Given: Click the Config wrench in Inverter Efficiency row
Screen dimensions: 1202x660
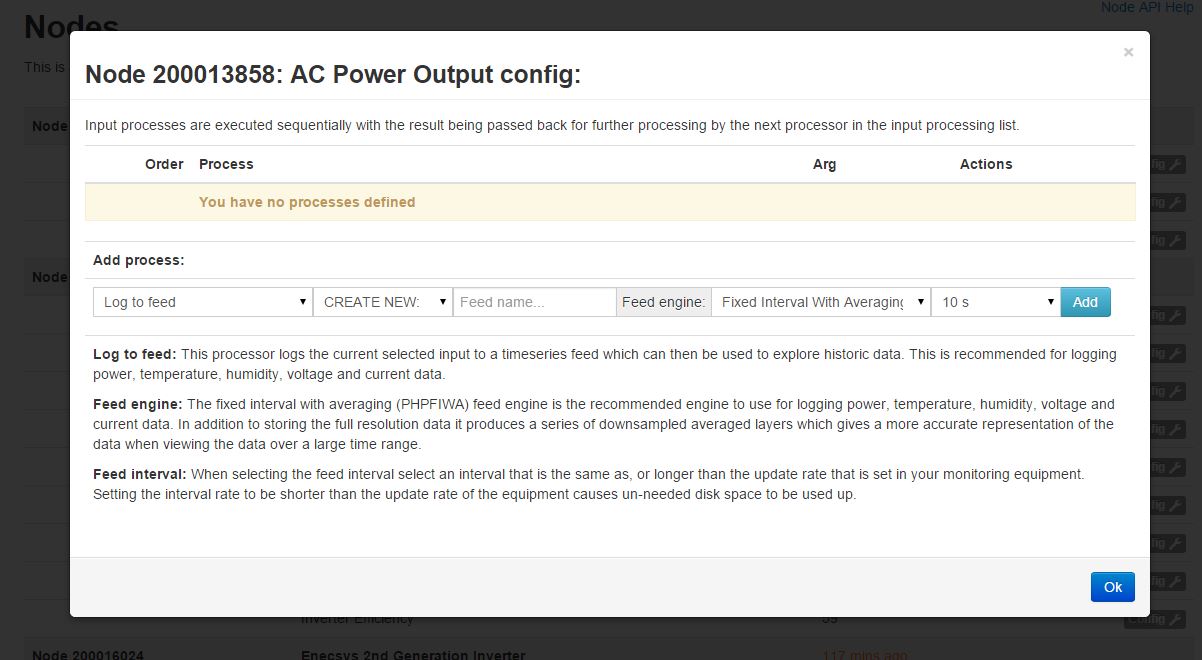Looking at the screenshot, I should (1157, 620).
